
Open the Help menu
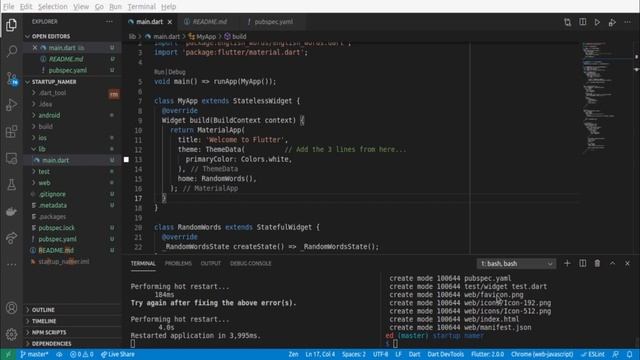[168, 7]
